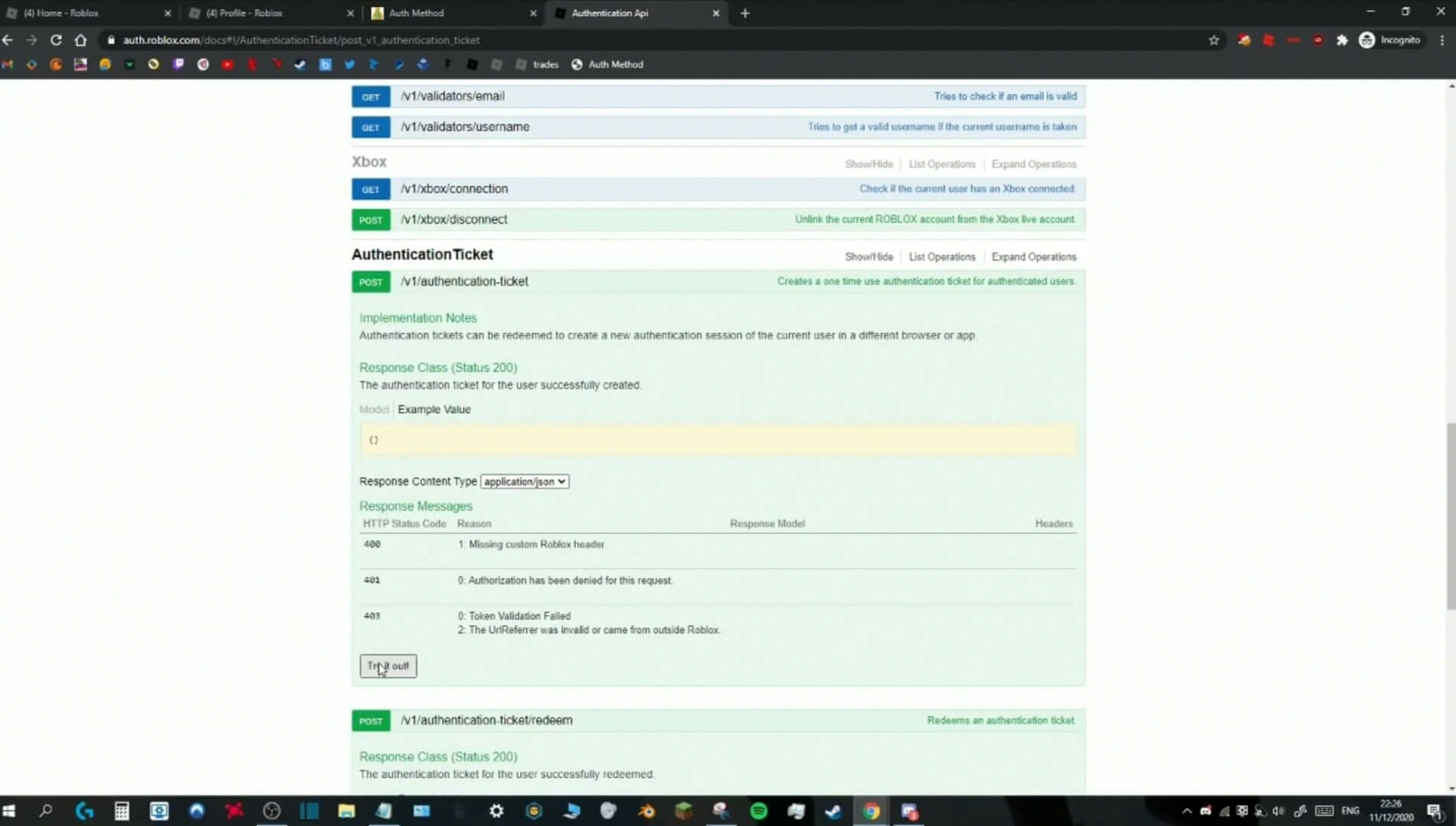Click the 'Creates a one time use authentication ticket' description
1456x826 pixels.
[x=926, y=281]
